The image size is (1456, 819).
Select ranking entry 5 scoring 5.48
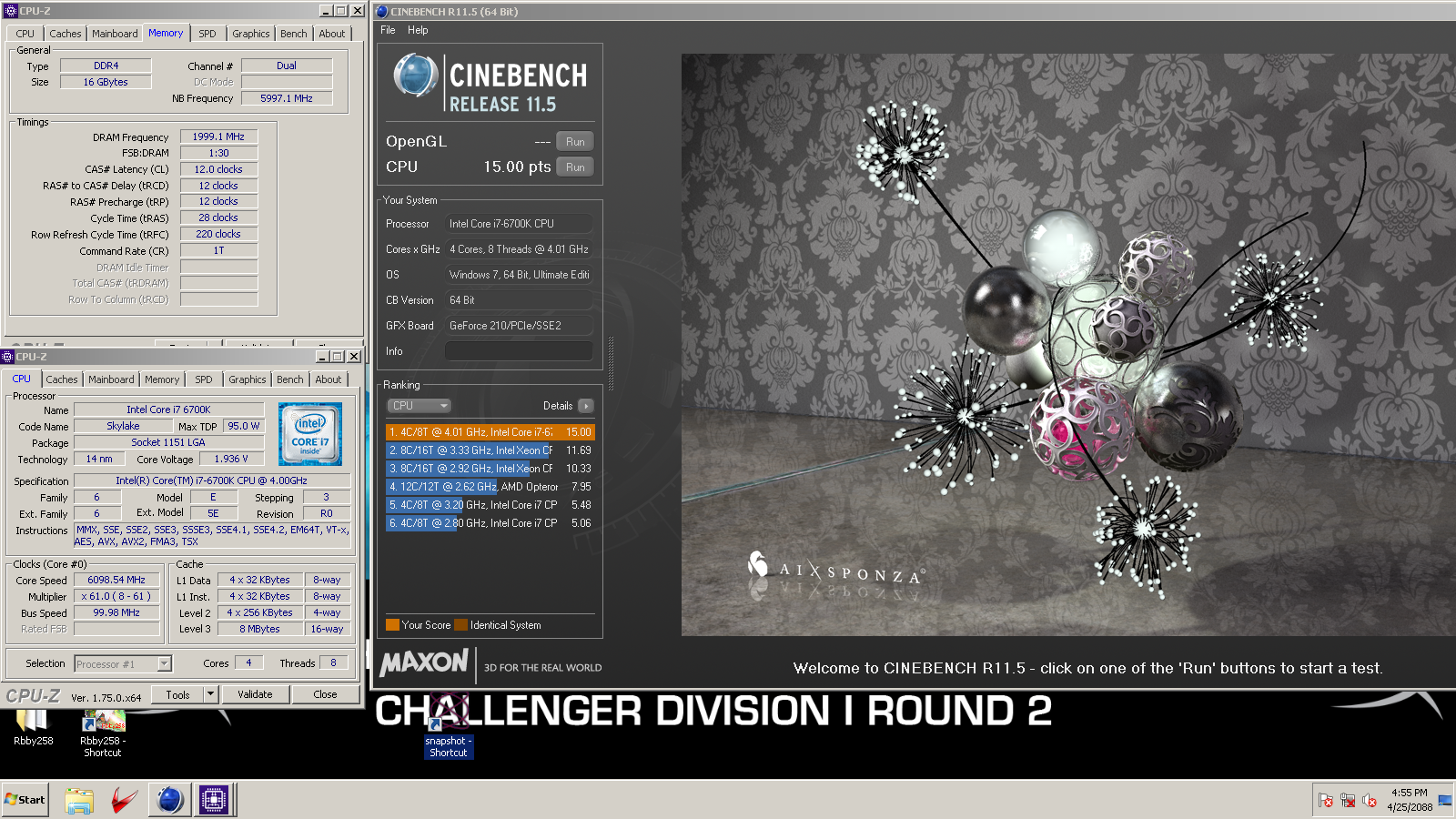tap(490, 505)
